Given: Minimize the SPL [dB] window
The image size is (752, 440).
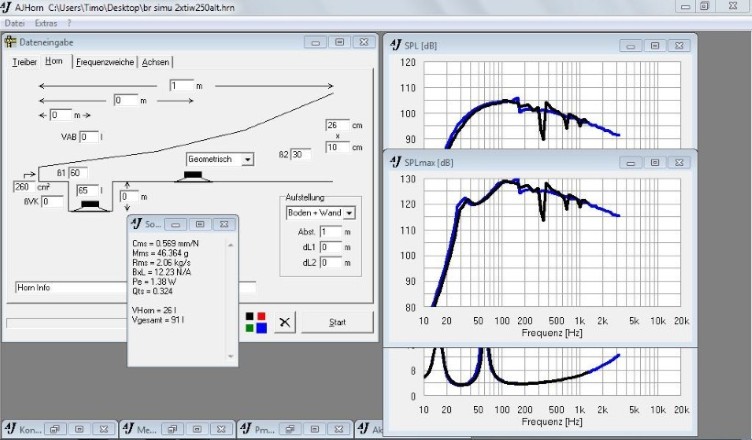Looking at the screenshot, I should (x=631, y=46).
